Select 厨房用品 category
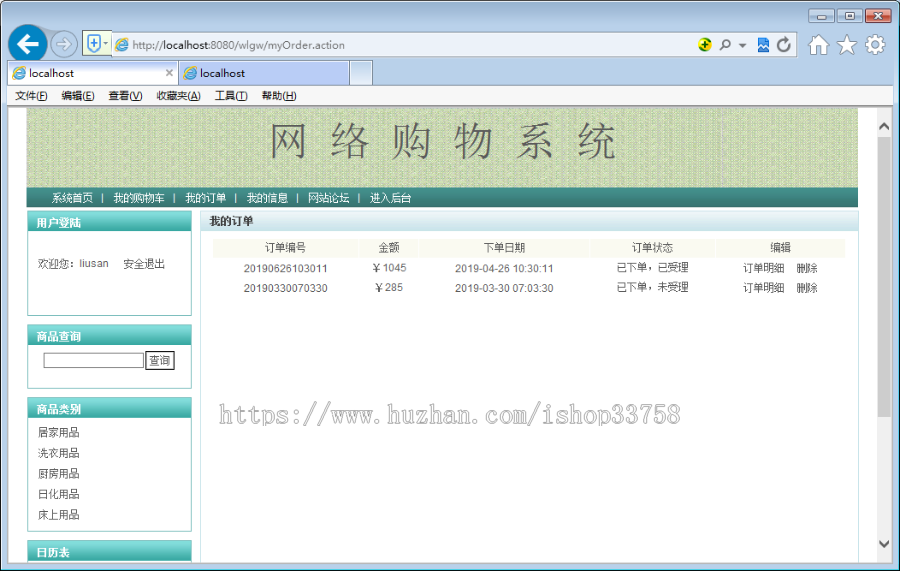Image resolution: width=900 pixels, height=571 pixels. [59, 473]
